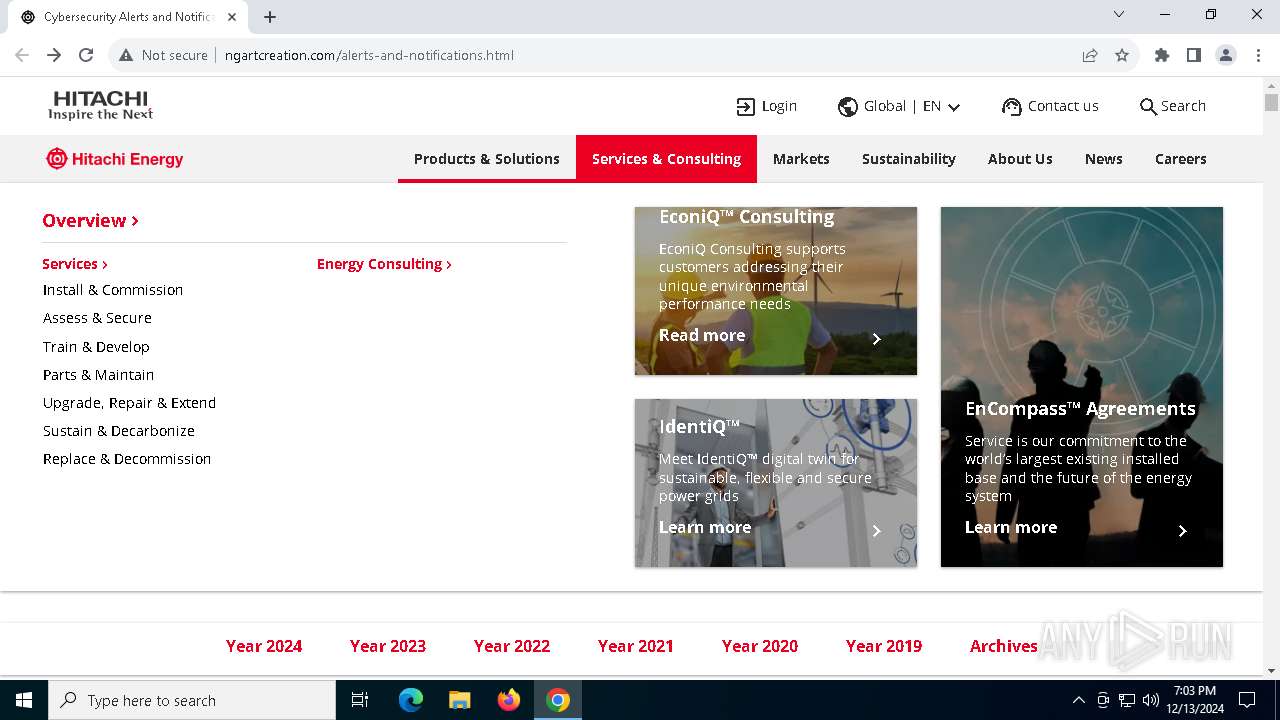Open a new browser tab

click(x=270, y=17)
